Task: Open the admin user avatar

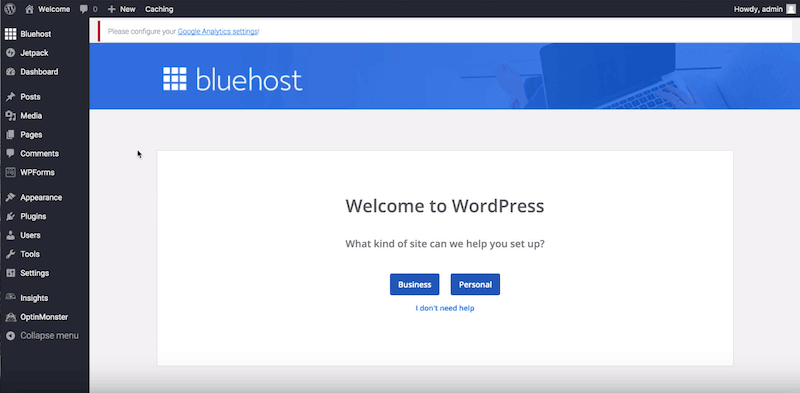Action: click(790, 9)
